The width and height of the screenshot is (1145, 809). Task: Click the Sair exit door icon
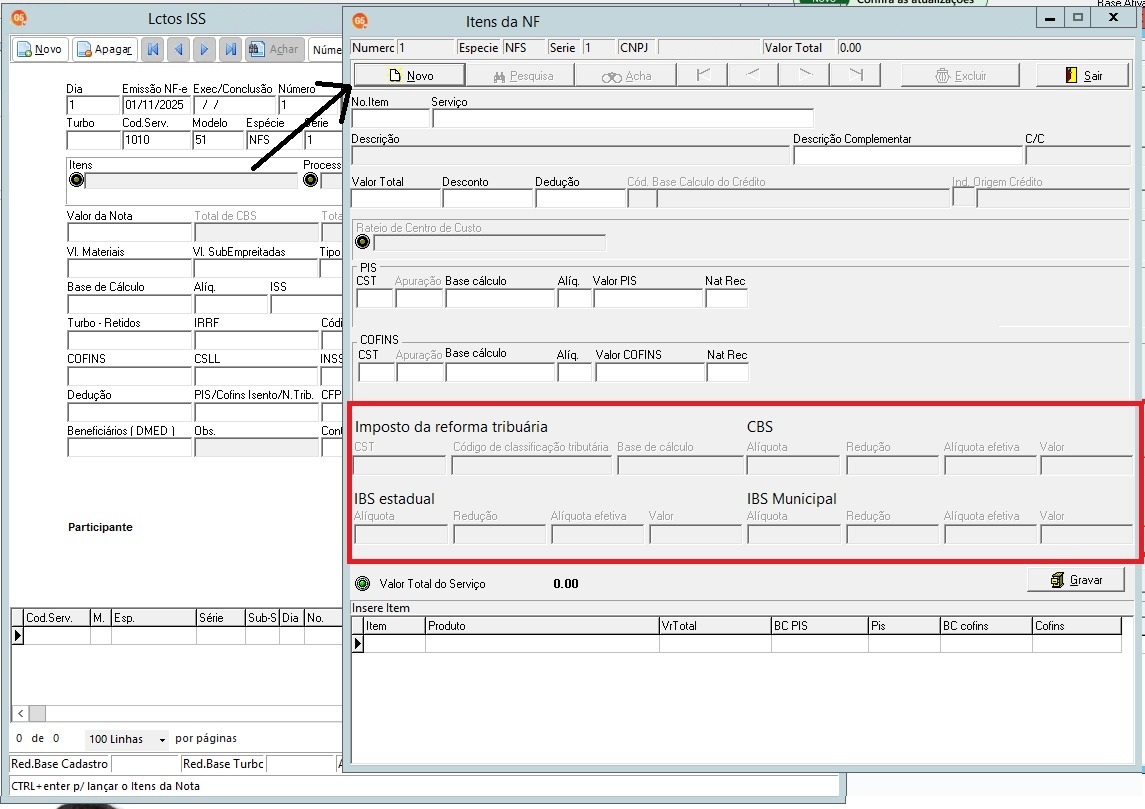point(1071,75)
